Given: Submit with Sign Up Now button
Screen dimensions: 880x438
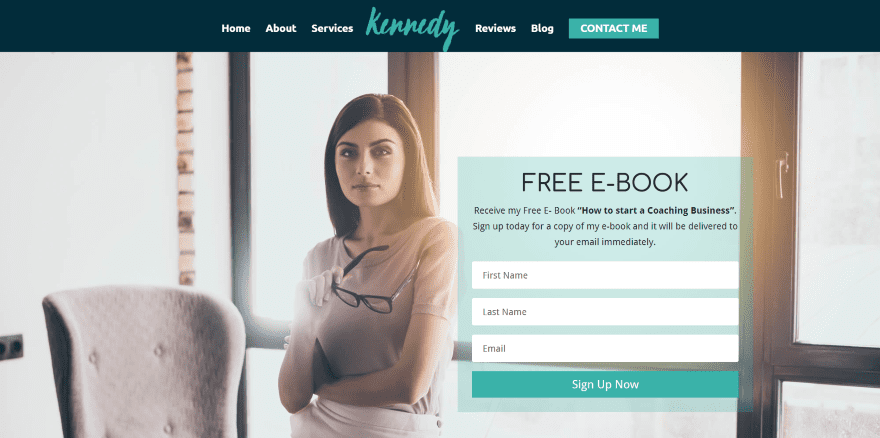Looking at the screenshot, I should (x=605, y=384).
